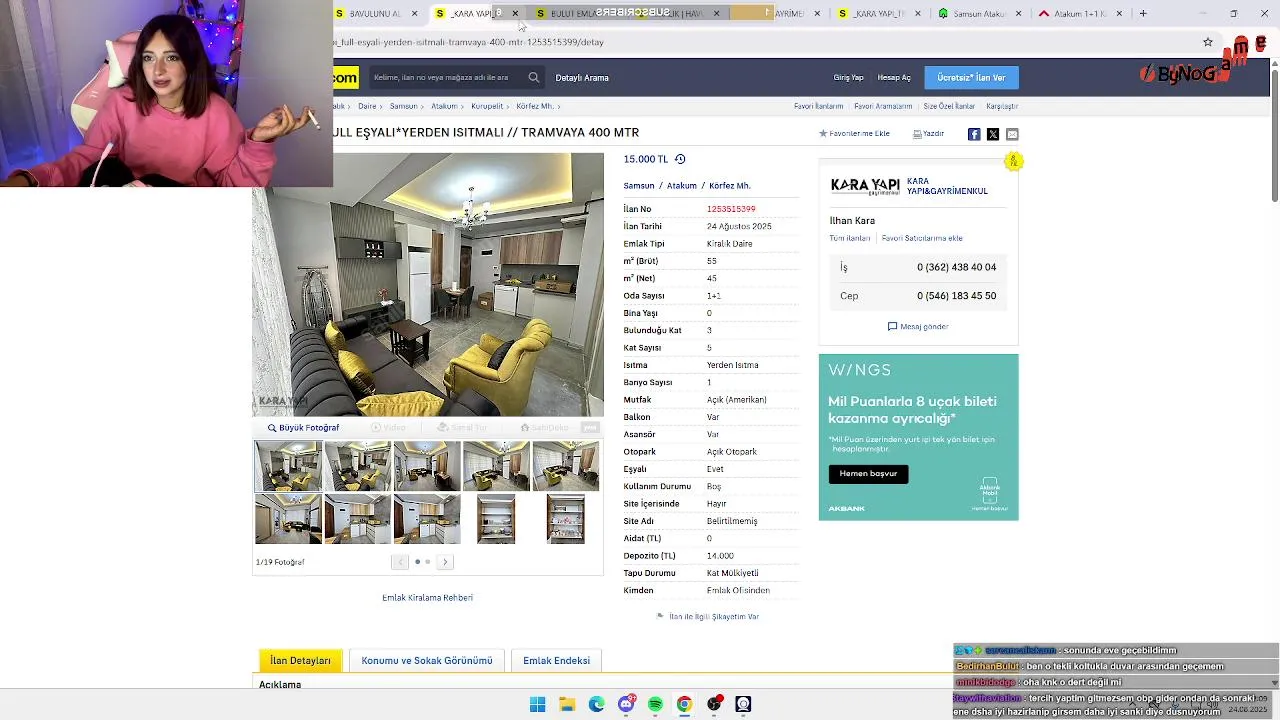
Task: Click İlan ile ilgili Şikayetim Var link
Action: click(x=714, y=616)
